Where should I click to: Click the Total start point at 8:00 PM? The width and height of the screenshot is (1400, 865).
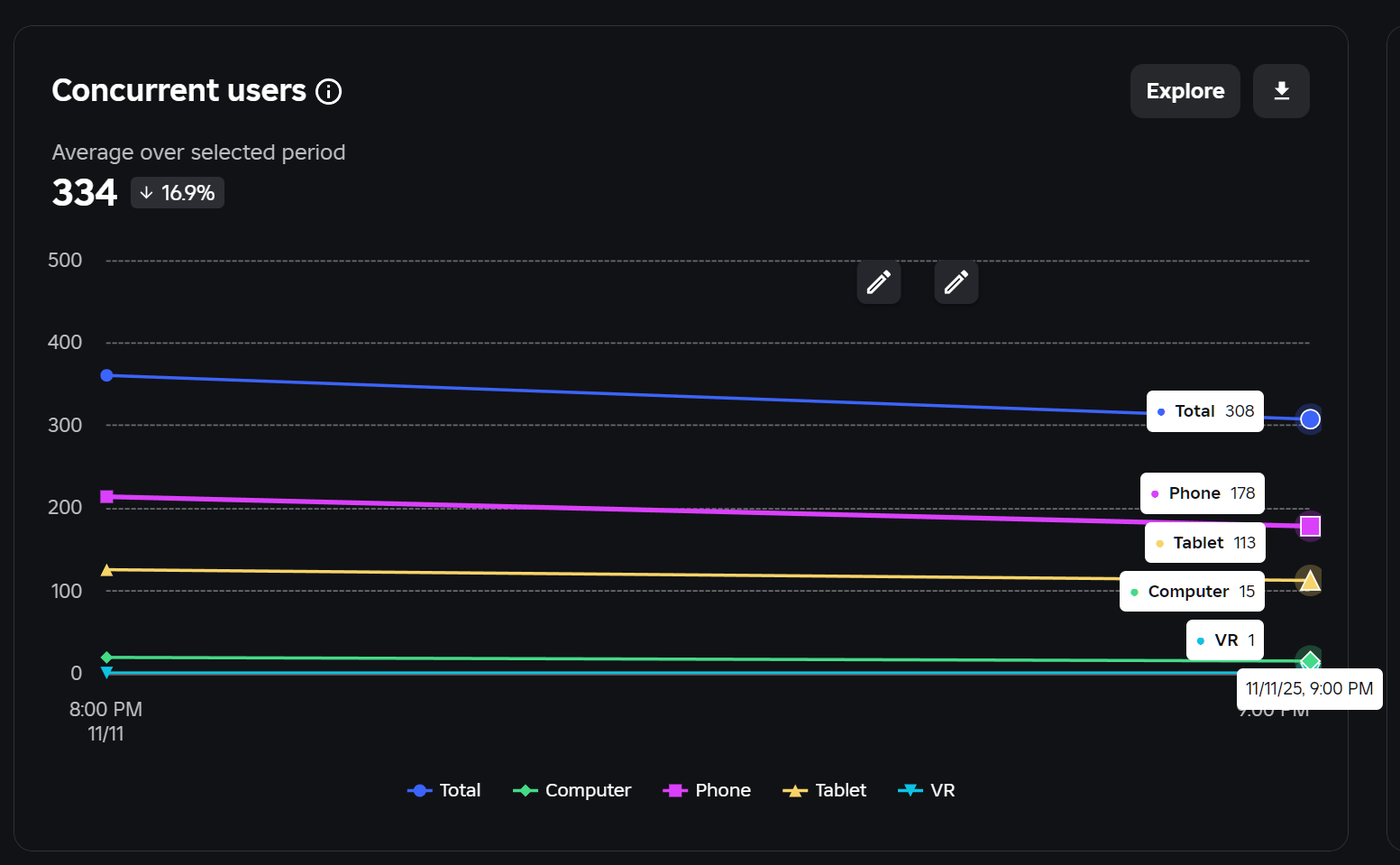tap(106, 375)
